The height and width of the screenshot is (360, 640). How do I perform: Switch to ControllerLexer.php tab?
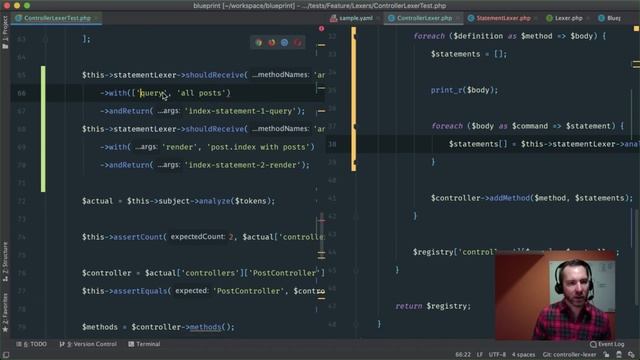pyautogui.click(x=424, y=18)
